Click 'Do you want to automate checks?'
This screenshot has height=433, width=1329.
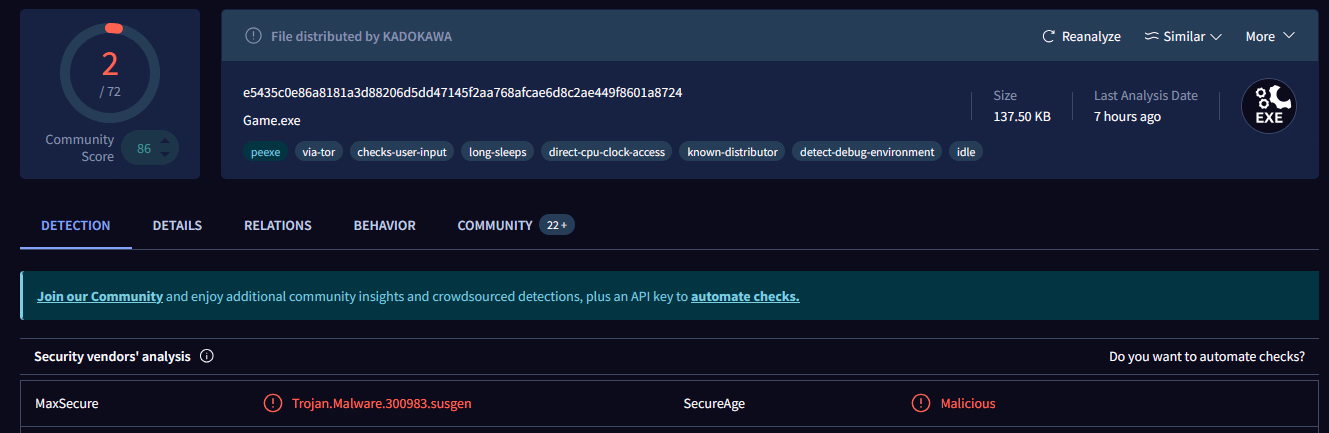tap(1206, 357)
